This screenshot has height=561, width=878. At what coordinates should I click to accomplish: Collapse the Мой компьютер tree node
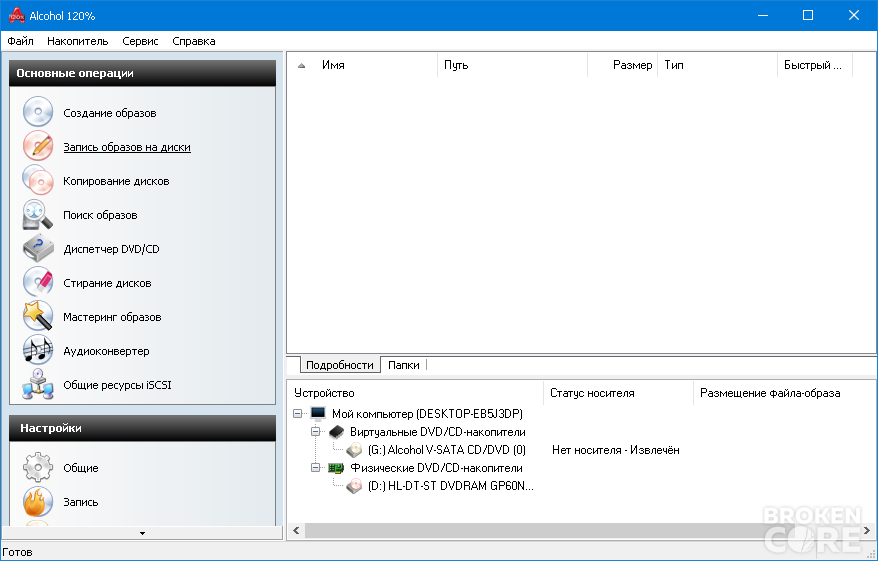tap(297, 414)
